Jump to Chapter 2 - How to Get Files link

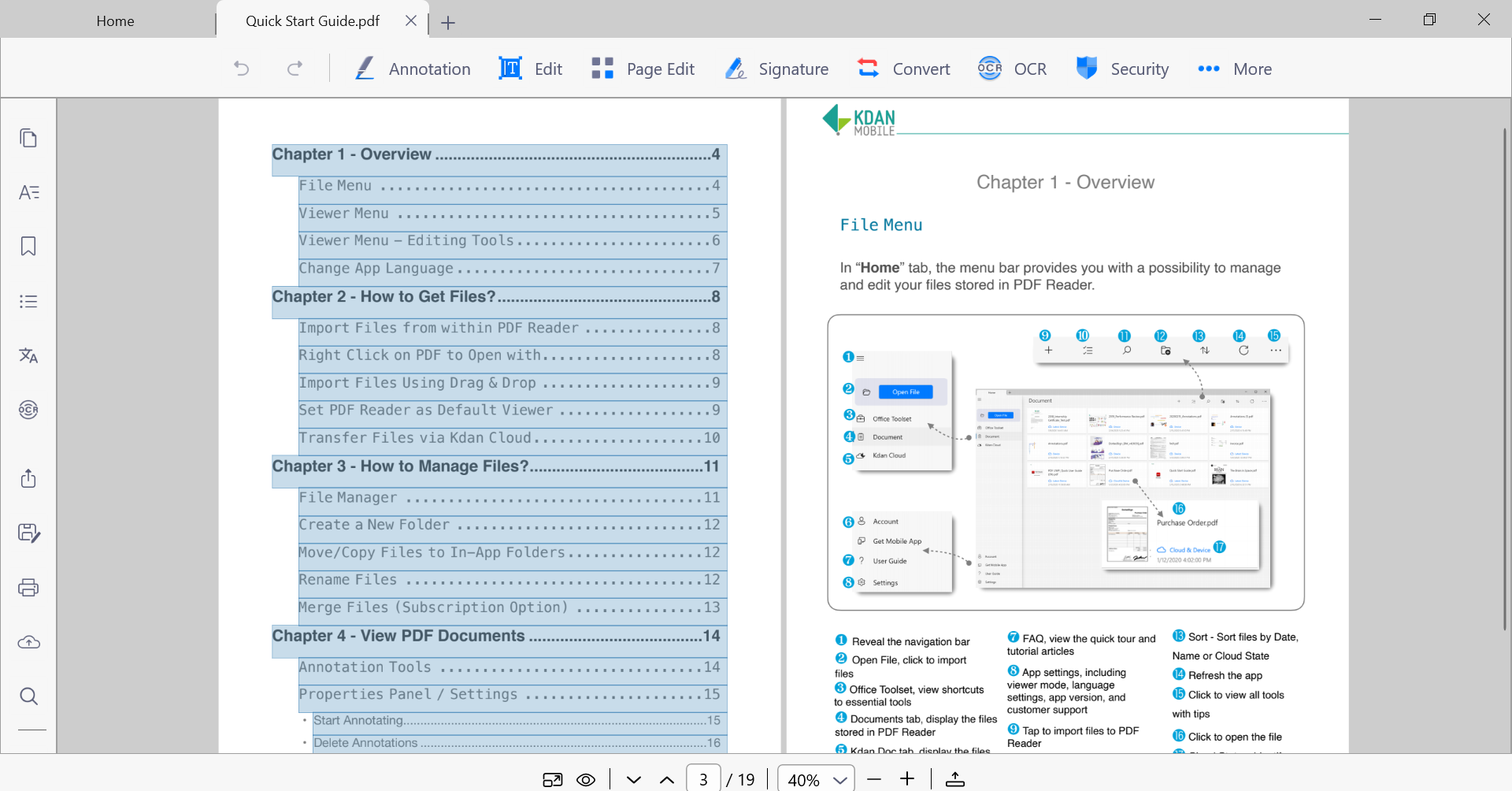coord(496,297)
